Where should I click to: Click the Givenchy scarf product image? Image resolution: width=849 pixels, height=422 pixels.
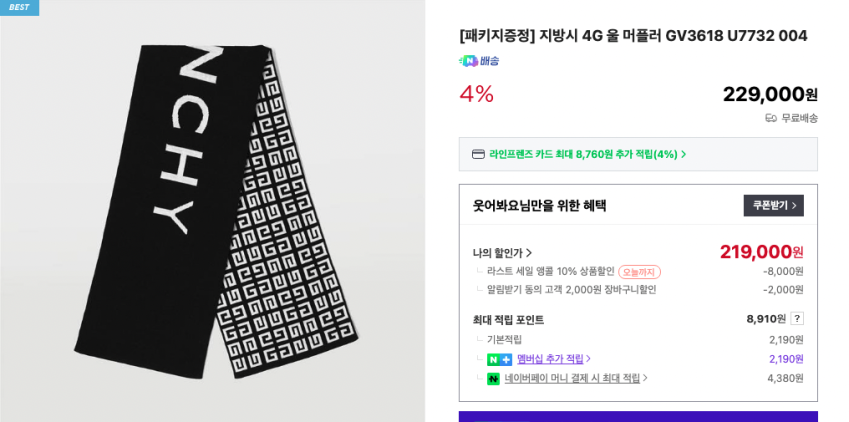coord(212,211)
